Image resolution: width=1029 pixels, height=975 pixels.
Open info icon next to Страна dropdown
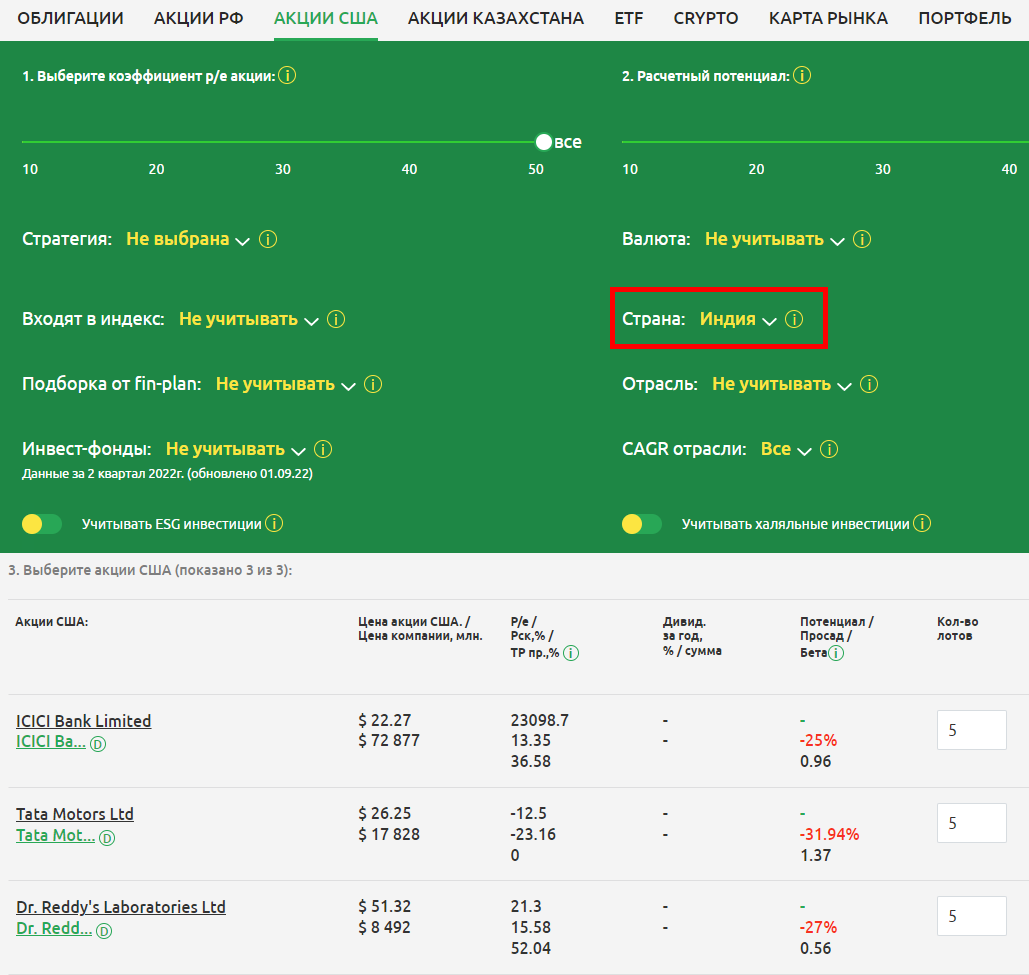point(794,320)
